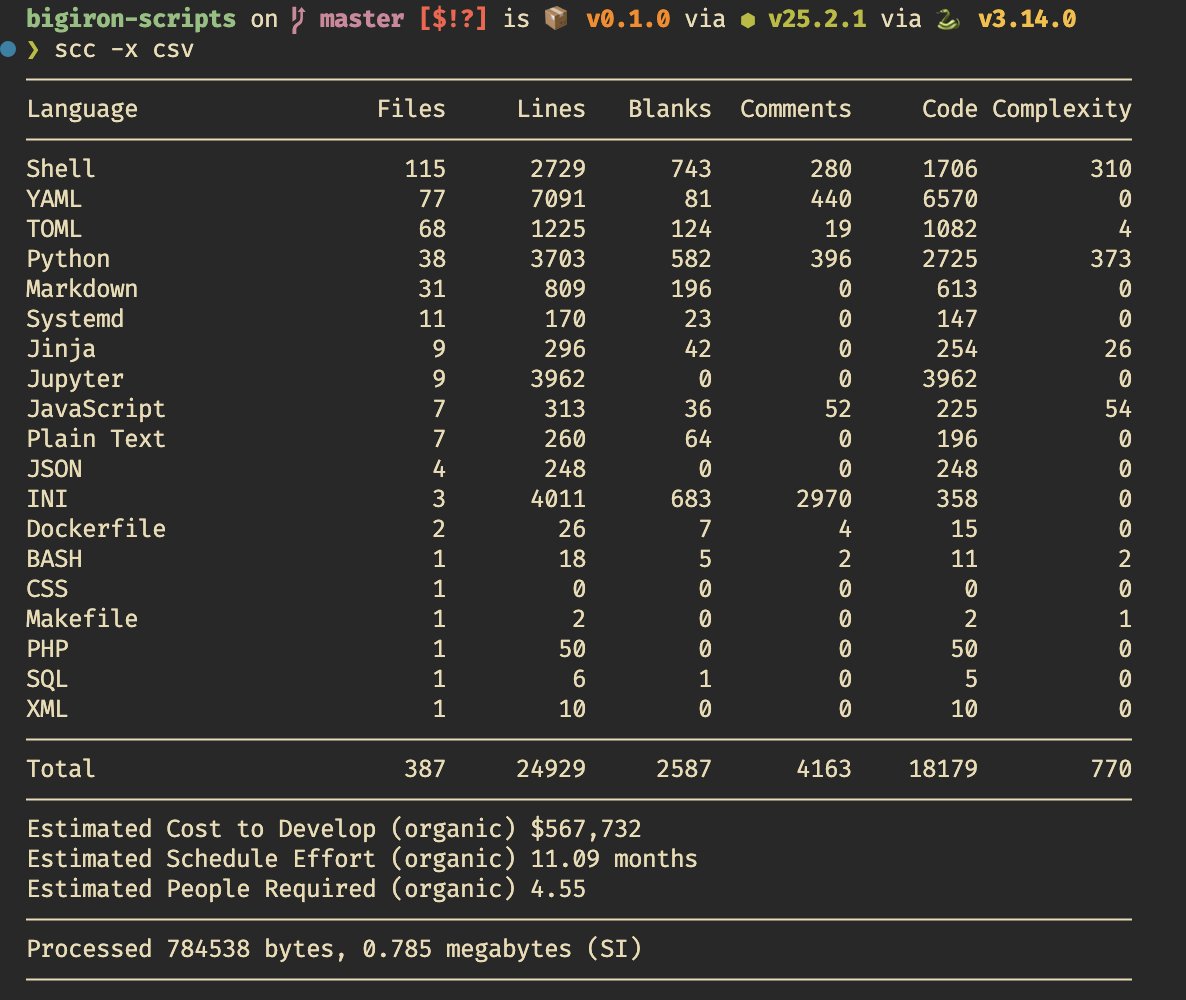Click the 'v0.1.0' package version
The width and height of the screenshot is (1186, 1000).
point(628,18)
